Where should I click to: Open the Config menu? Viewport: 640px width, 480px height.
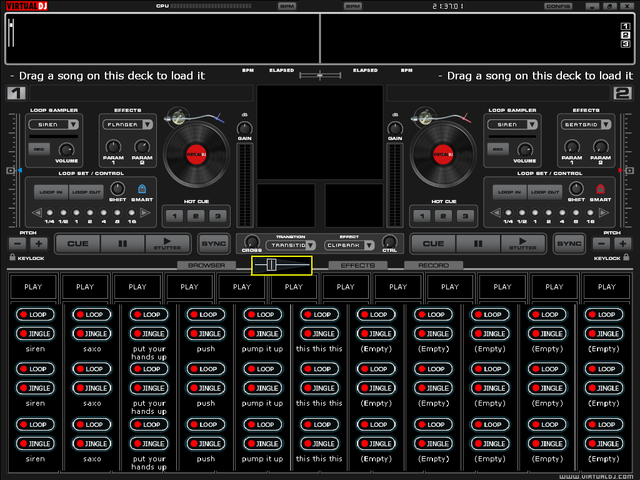(x=558, y=6)
